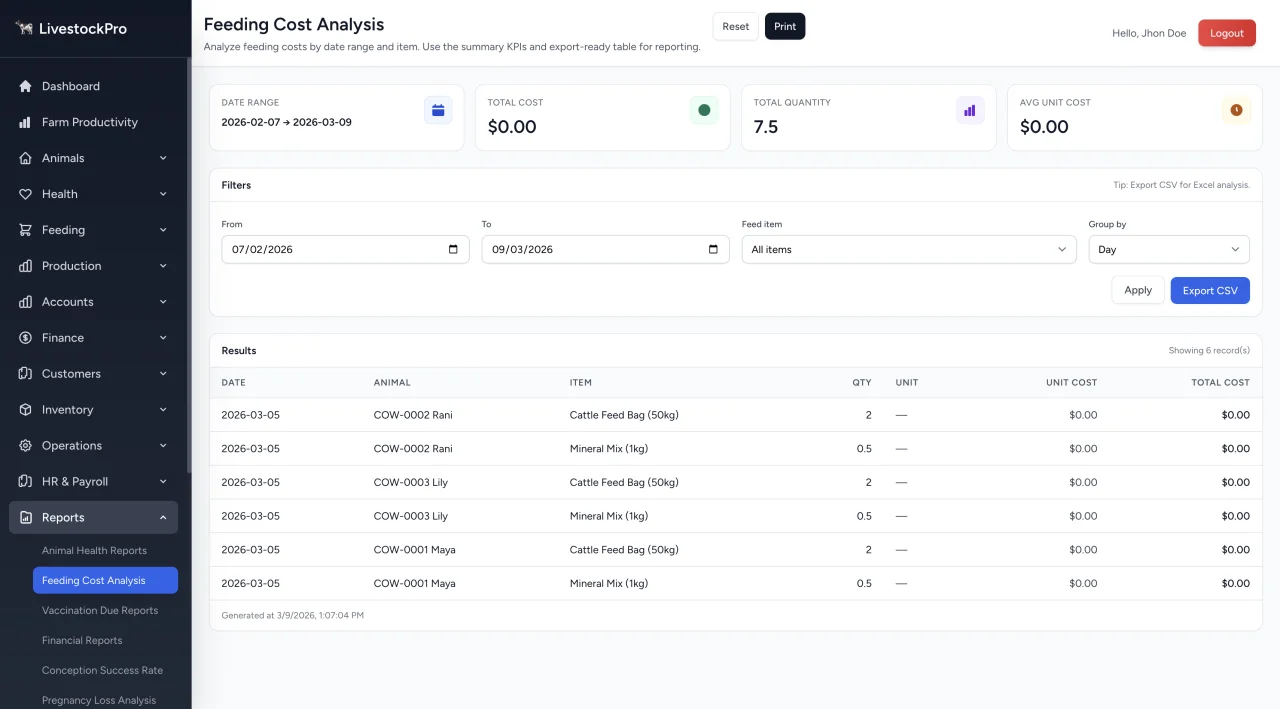Click 'Generated at 3/9/2026, 1:07:04 PM' footer text
The image size is (1280, 709).
click(x=293, y=616)
